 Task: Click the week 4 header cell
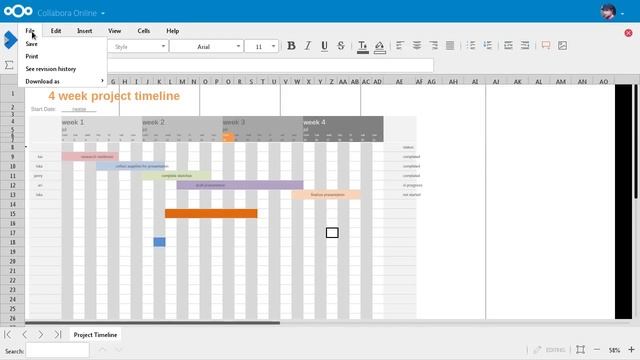[343, 122]
